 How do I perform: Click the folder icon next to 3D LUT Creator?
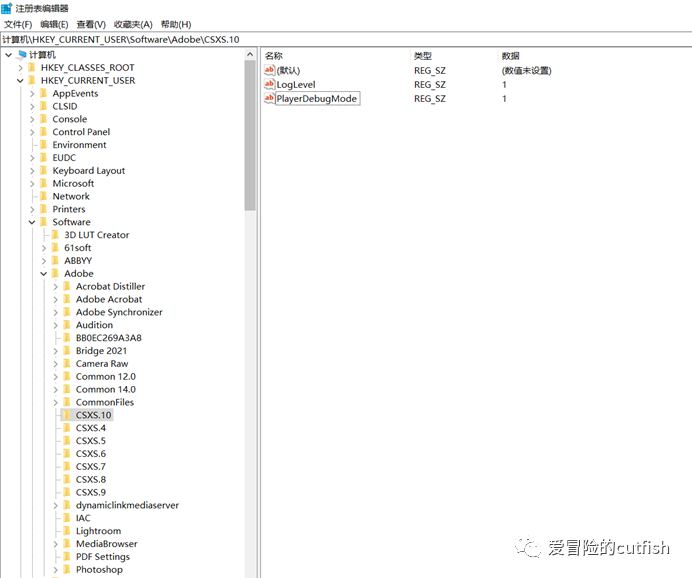[x=56, y=235]
